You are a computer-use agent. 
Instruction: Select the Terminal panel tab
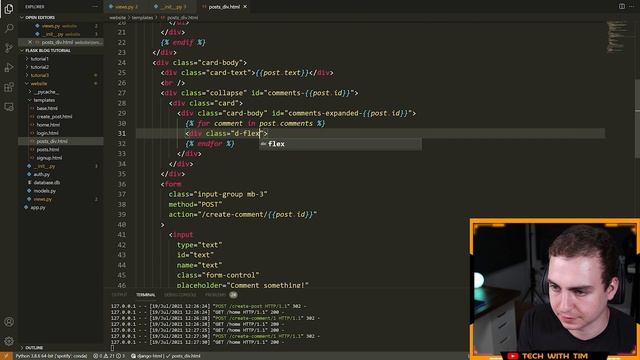point(146,295)
